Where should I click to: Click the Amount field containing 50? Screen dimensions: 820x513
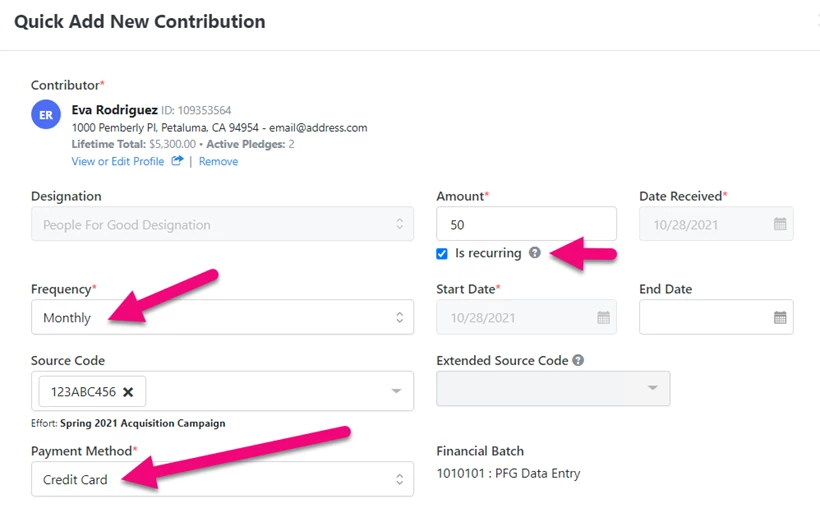click(526, 224)
